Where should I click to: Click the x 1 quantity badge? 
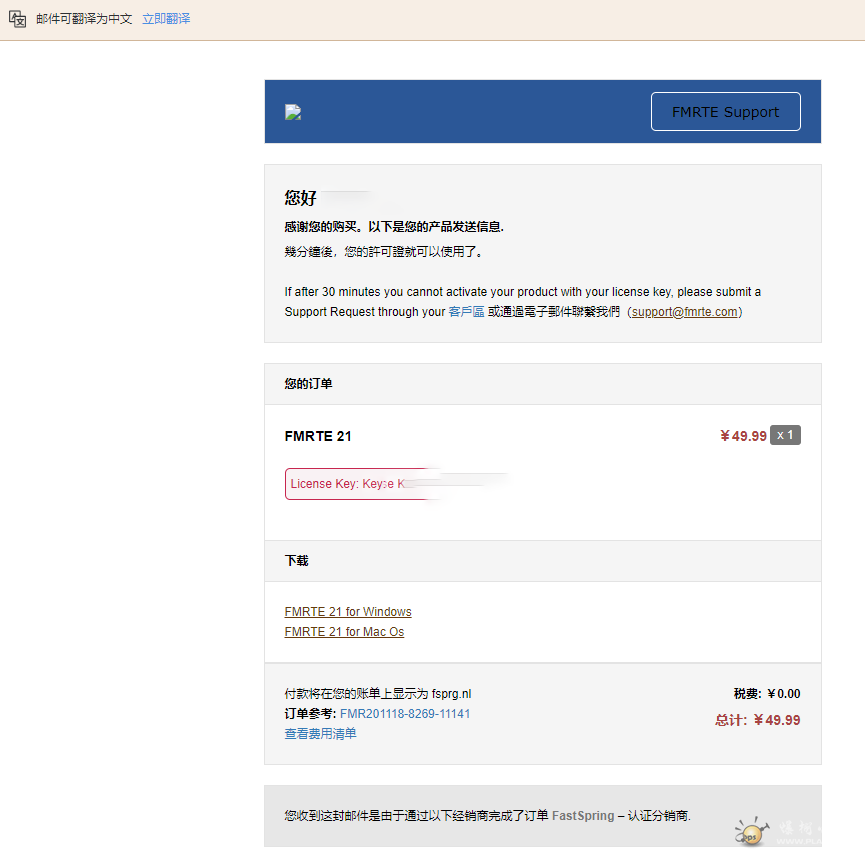tap(785, 435)
